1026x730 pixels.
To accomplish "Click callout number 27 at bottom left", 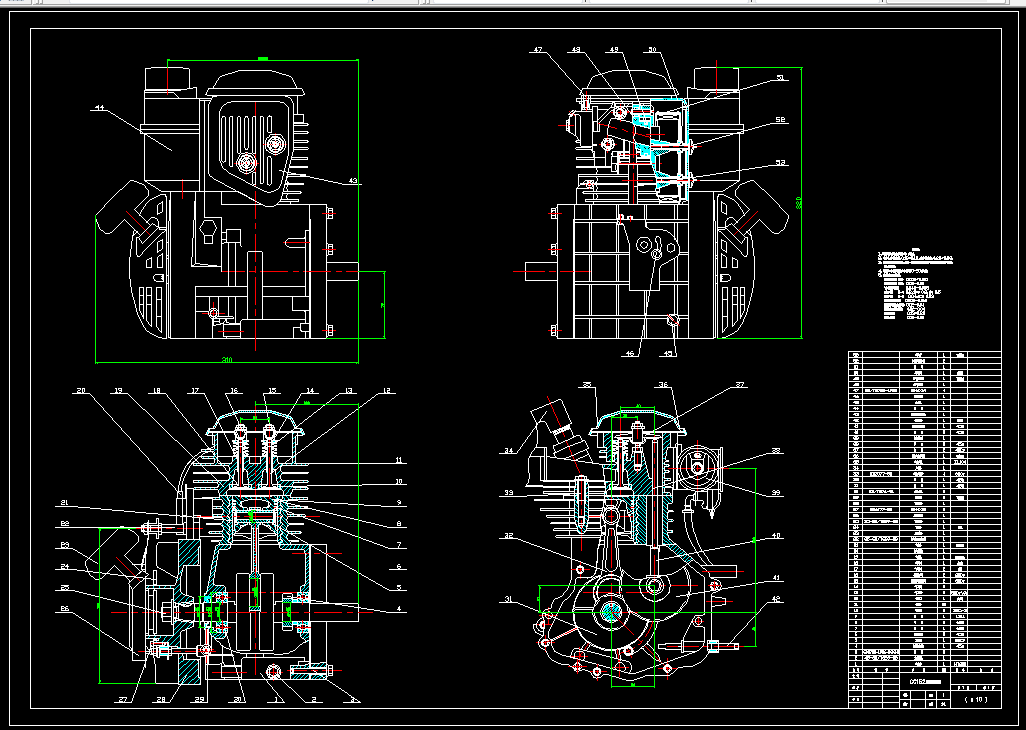I will [123, 700].
